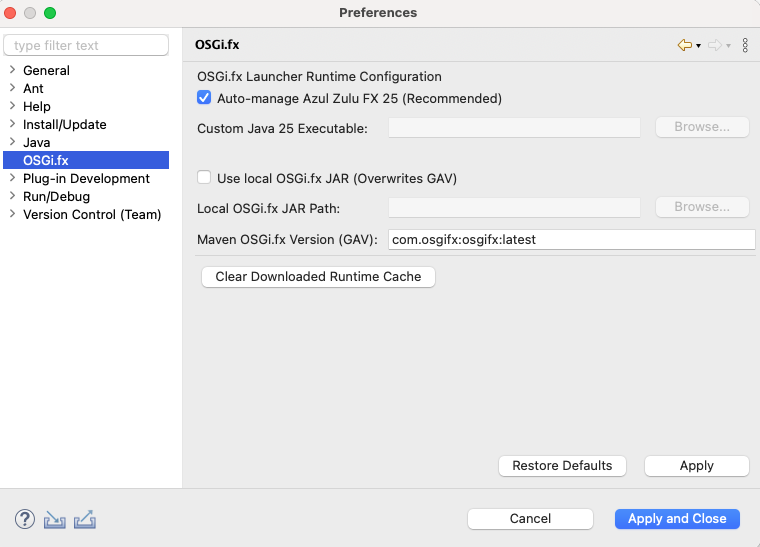
Task: Click the back navigation arrow icon
Action: [684, 45]
